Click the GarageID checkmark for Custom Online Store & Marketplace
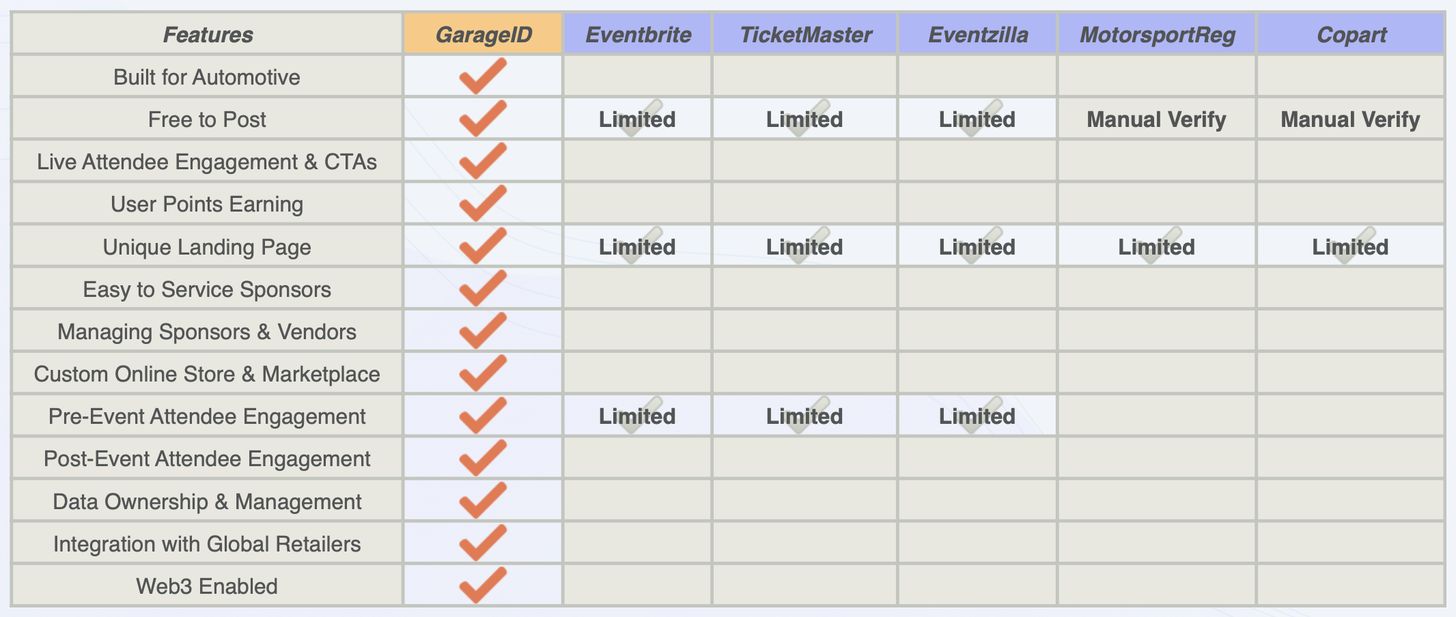 click(483, 374)
